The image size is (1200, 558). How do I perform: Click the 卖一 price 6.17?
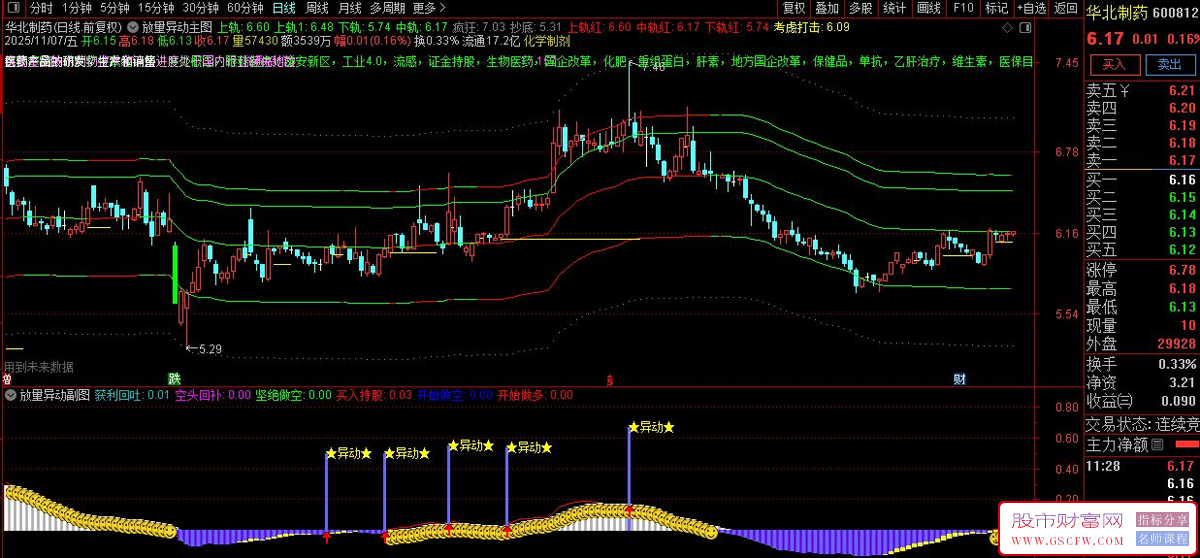1181,160
